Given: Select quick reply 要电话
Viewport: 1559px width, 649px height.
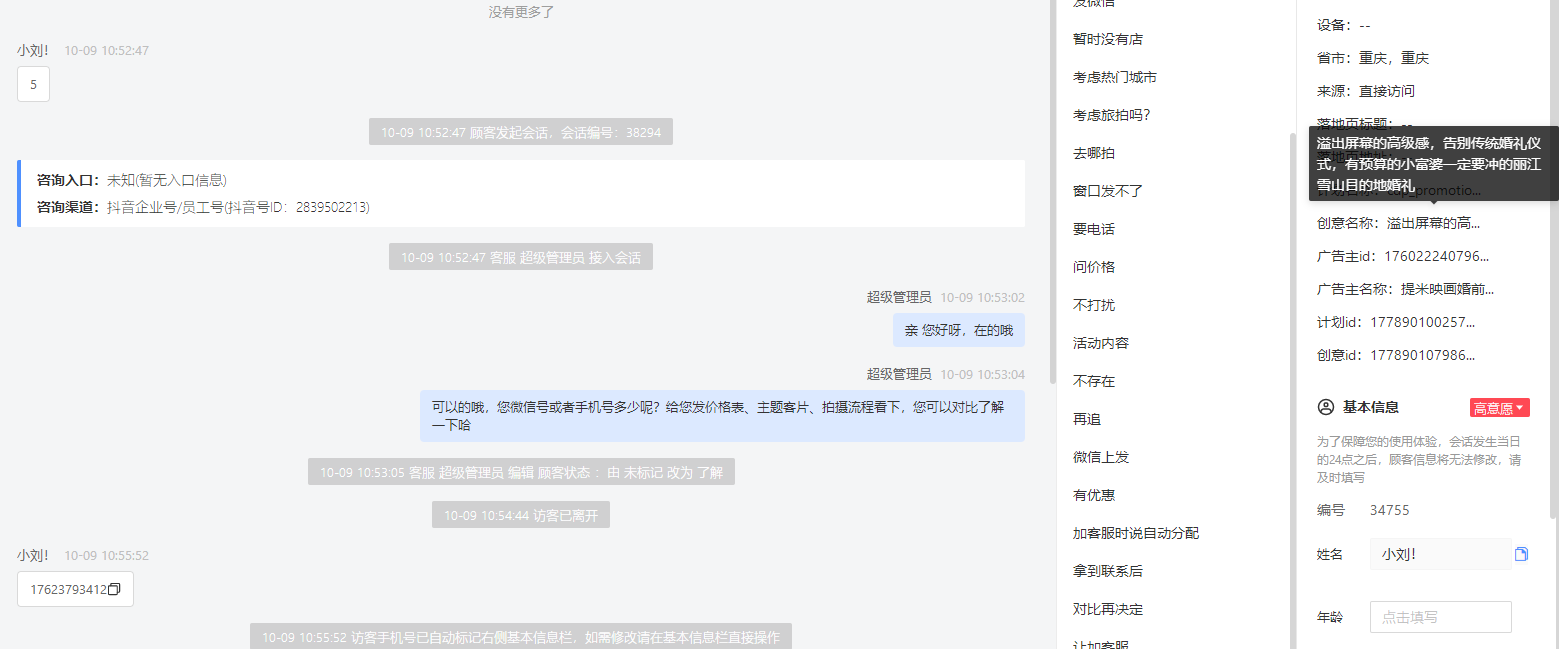Looking at the screenshot, I should [1094, 229].
